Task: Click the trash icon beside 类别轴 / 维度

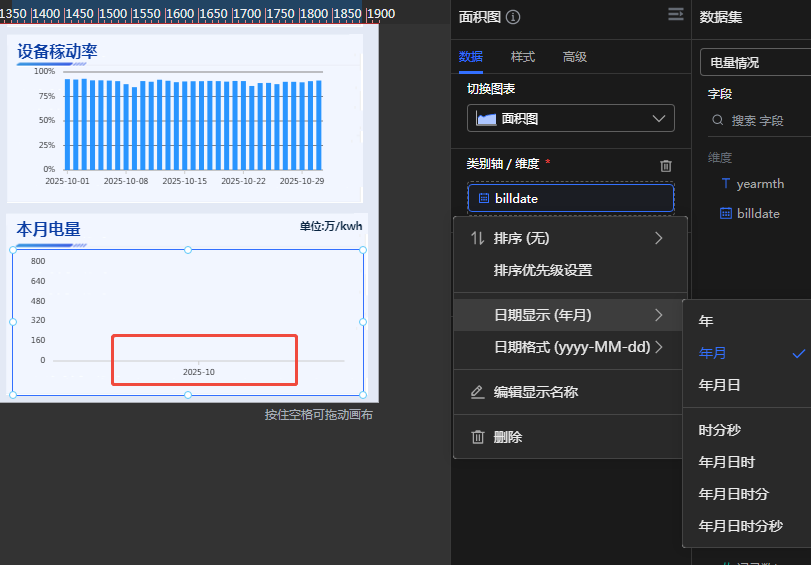Action: click(666, 165)
